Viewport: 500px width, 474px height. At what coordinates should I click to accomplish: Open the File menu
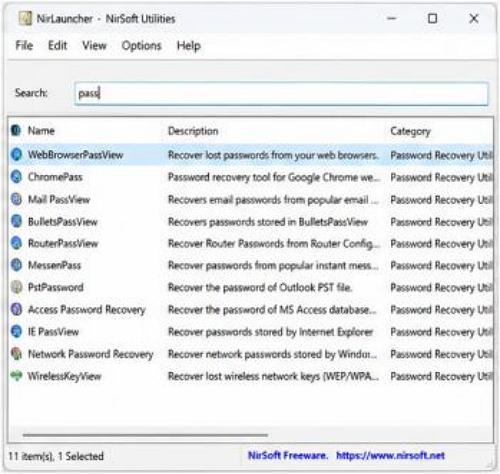[24, 45]
